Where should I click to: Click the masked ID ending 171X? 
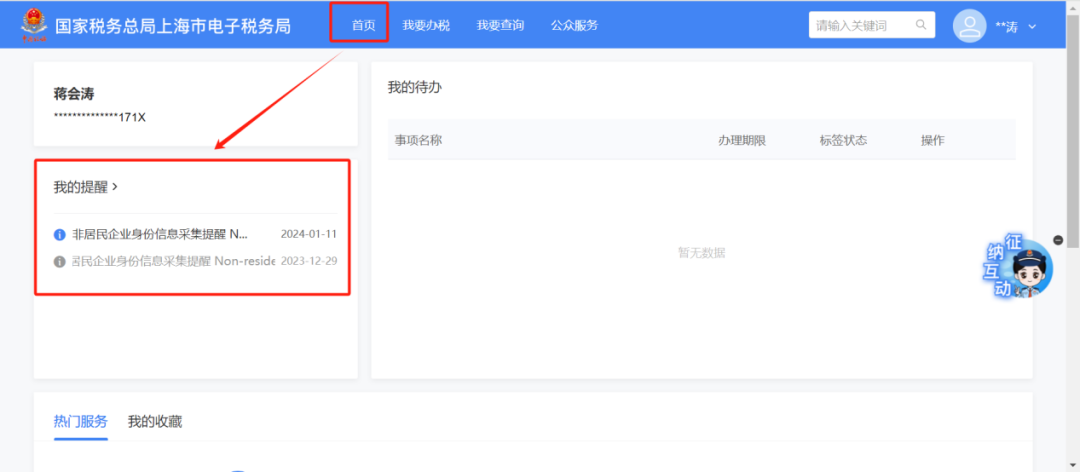100,117
